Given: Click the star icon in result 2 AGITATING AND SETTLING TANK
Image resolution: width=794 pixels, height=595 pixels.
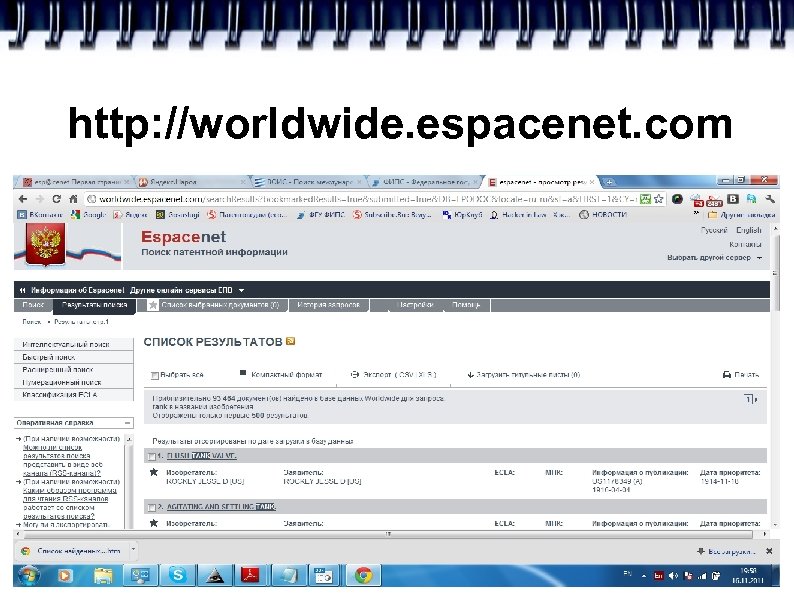Looking at the screenshot, I should pyautogui.click(x=154, y=523).
